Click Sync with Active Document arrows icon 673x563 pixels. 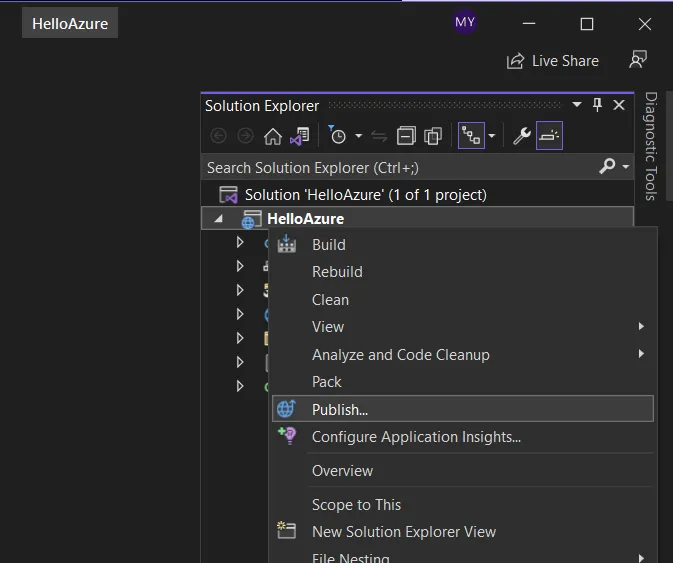[379, 136]
